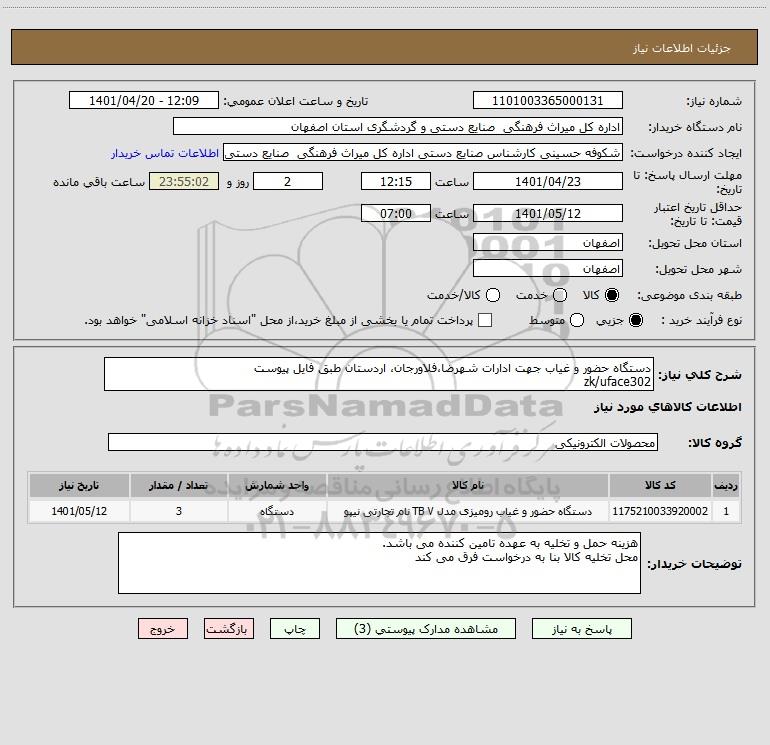Click the announcement date field 1401/04/20 - 12:09

click(x=144, y=101)
